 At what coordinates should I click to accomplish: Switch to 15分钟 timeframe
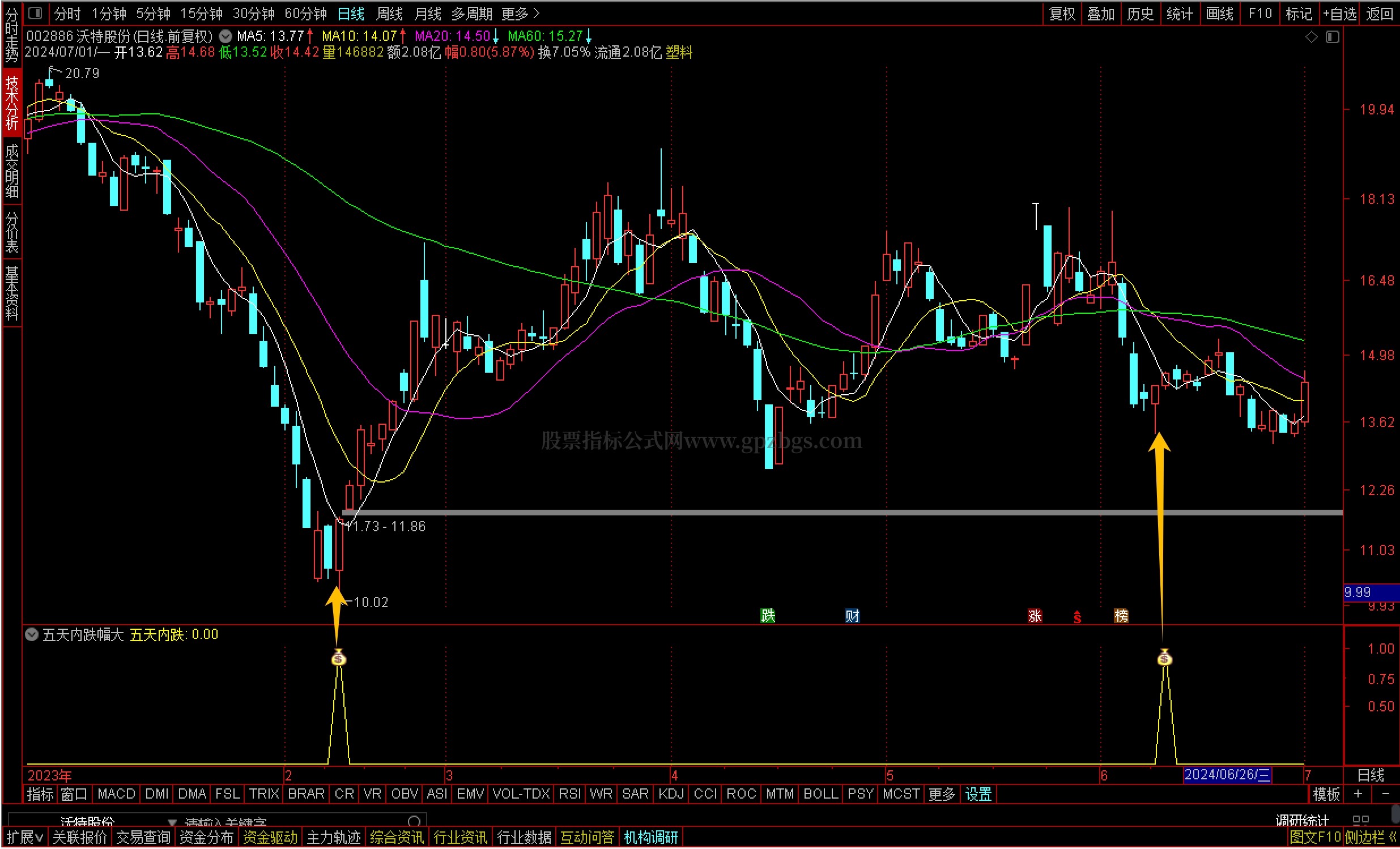click(201, 14)
